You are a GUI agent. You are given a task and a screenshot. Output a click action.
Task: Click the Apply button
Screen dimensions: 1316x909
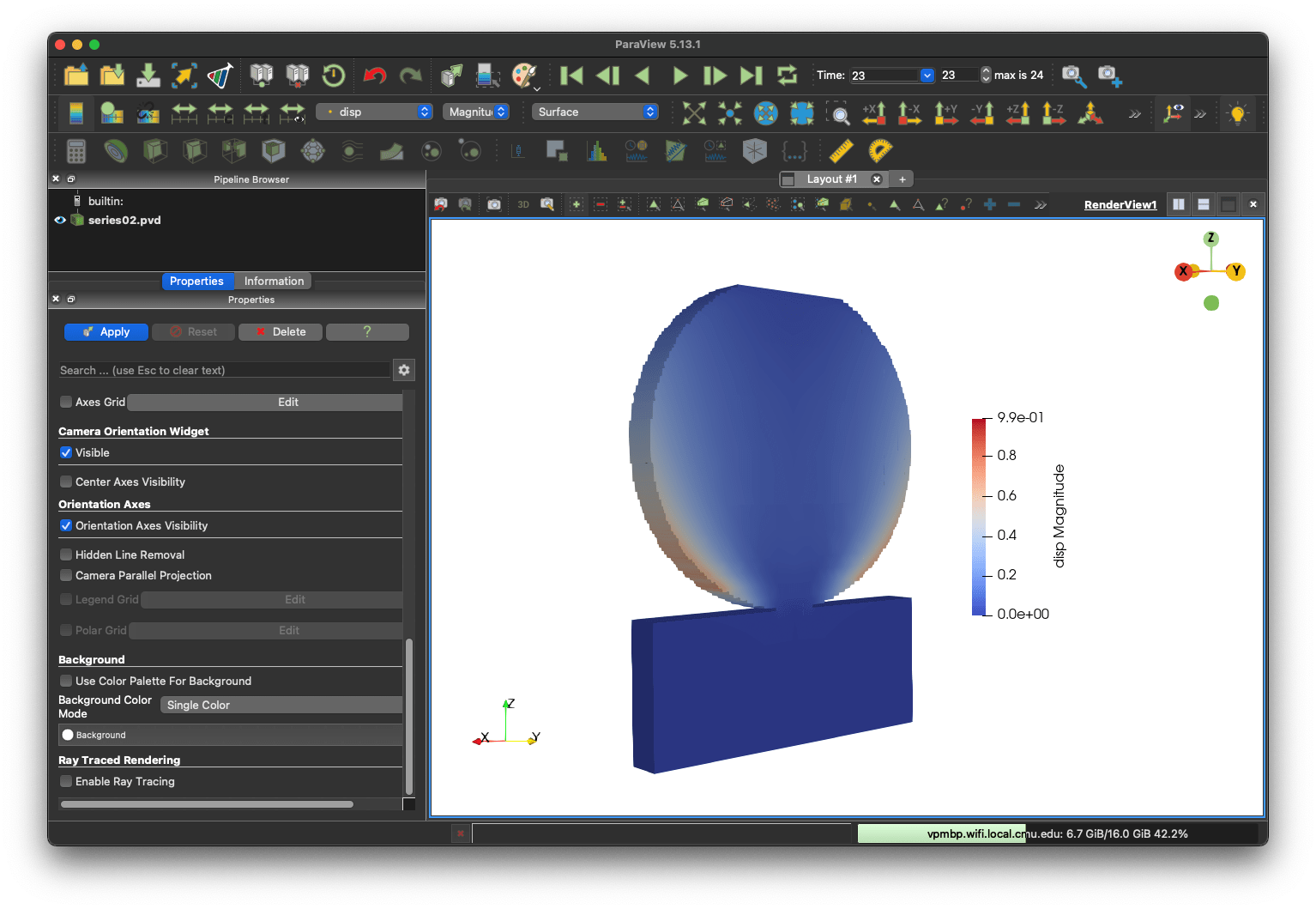(106, 331)
